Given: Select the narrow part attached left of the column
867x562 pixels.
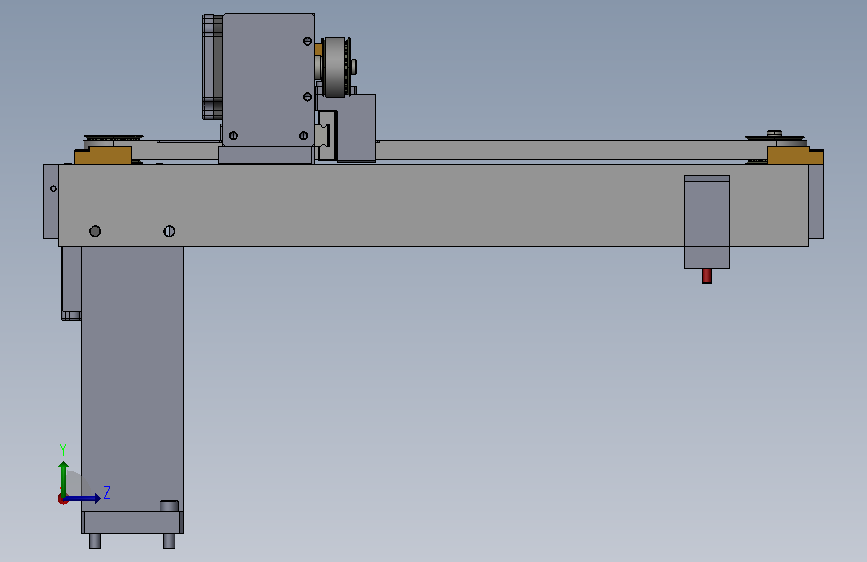Looking at the screenshot, I should 71,283.
